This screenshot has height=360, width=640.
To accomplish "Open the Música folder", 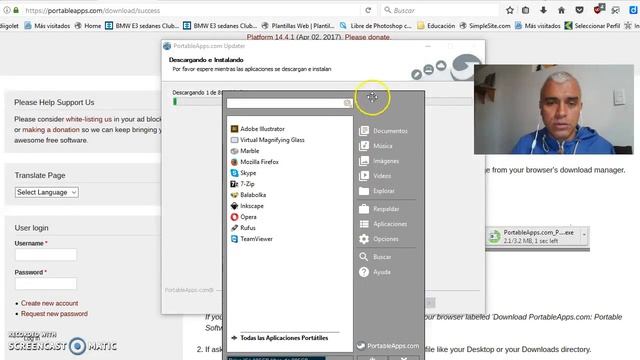I will tap(376, 146).
